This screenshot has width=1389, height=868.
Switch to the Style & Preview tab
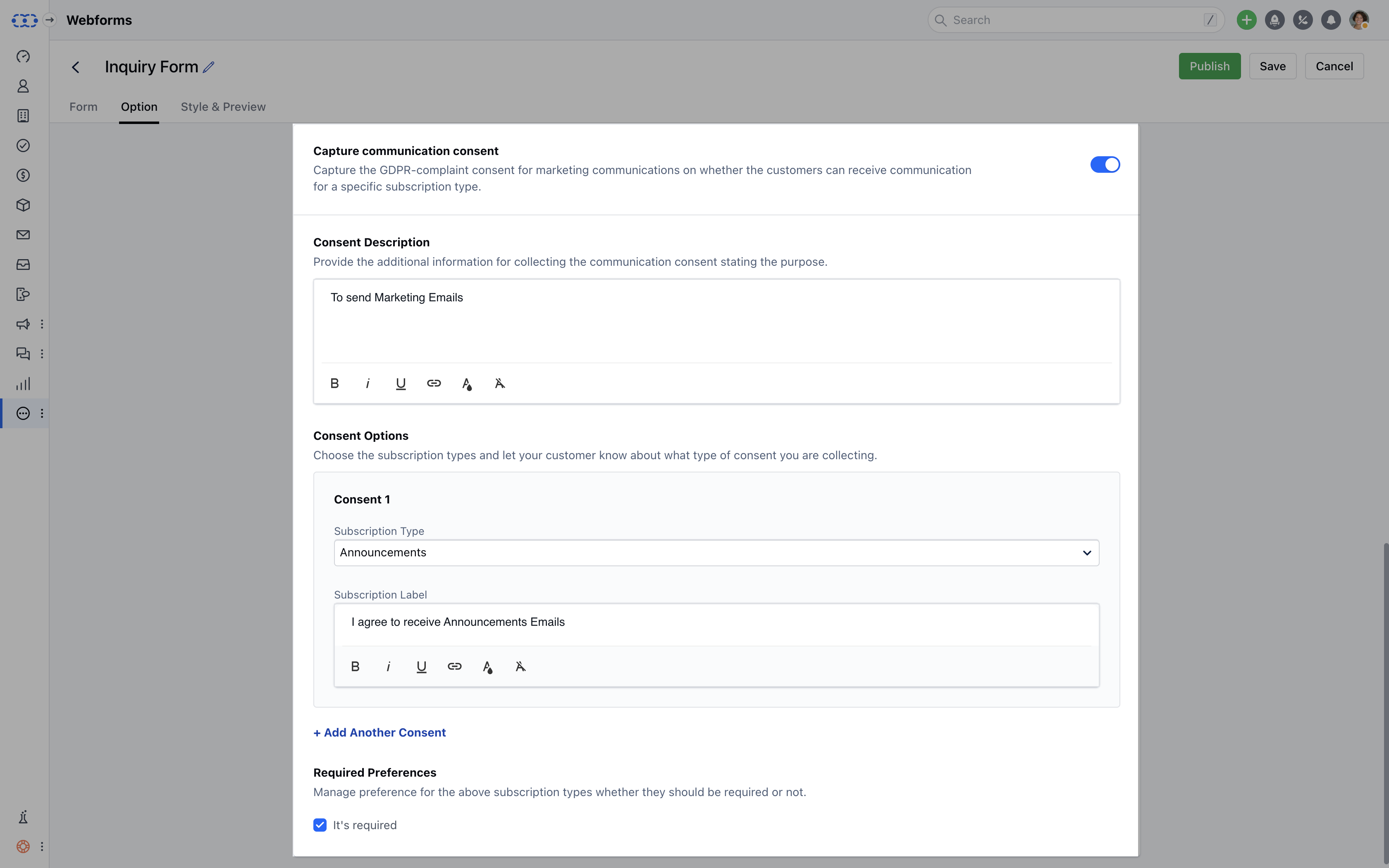click(x=223, y=107)
